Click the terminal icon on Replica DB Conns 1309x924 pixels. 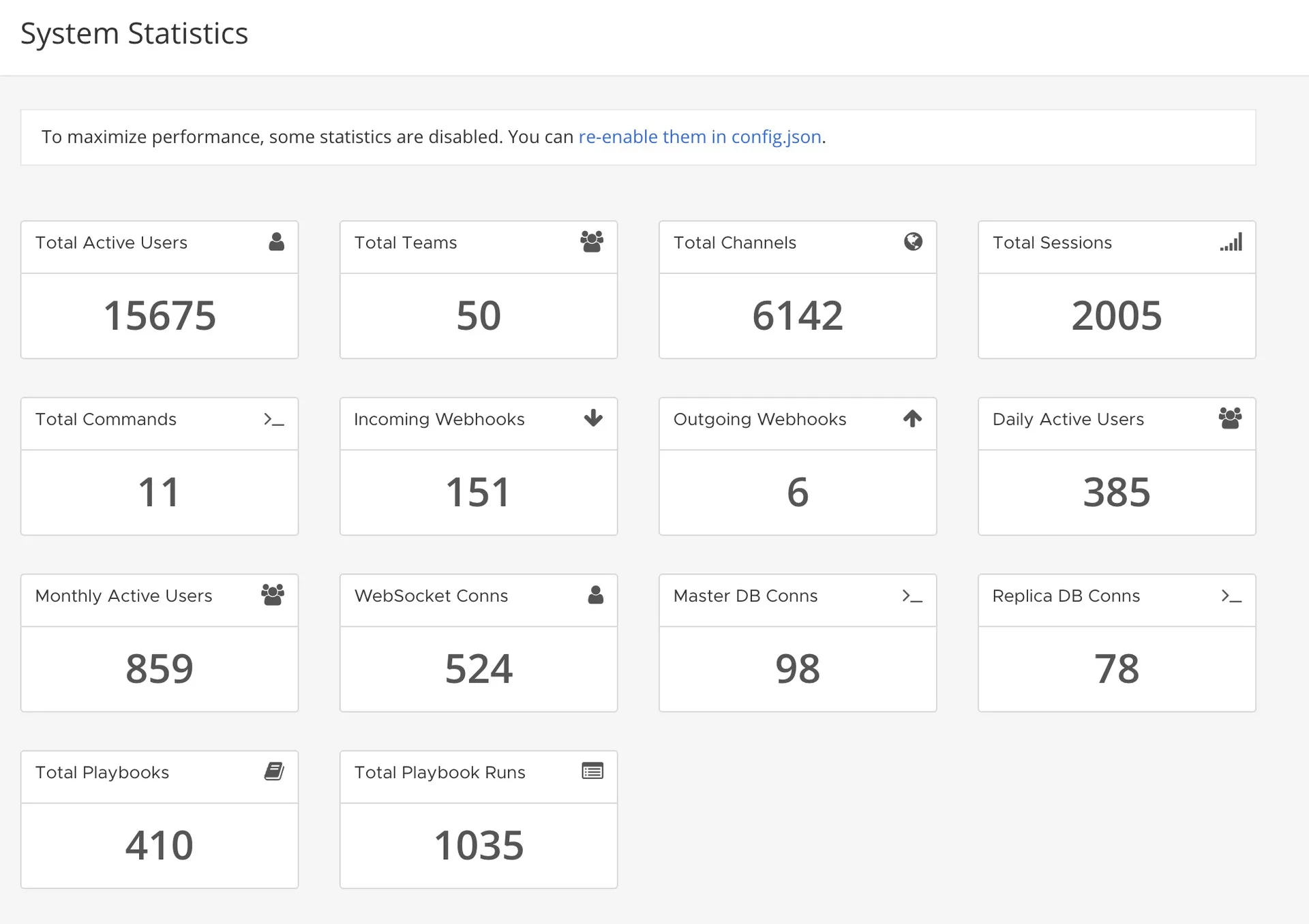click(x=1231, y=596)
